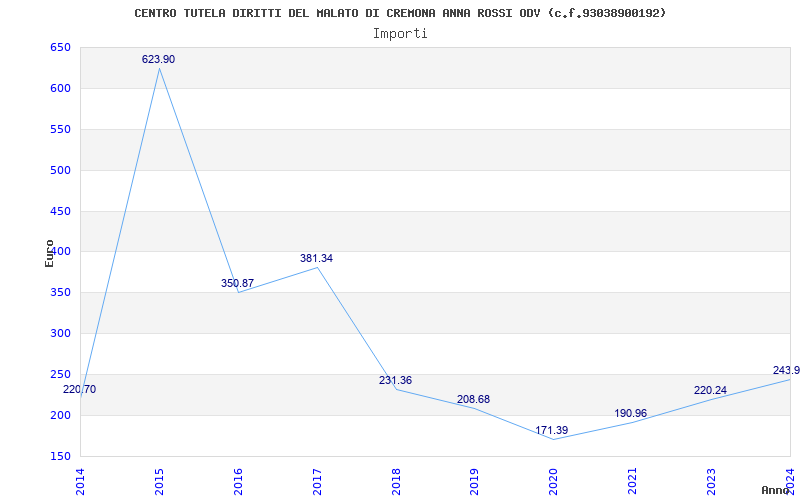Viewport: 800px width, 500px height.
Task: Select year 2020 axis label
Action: (x=554, y=482)
